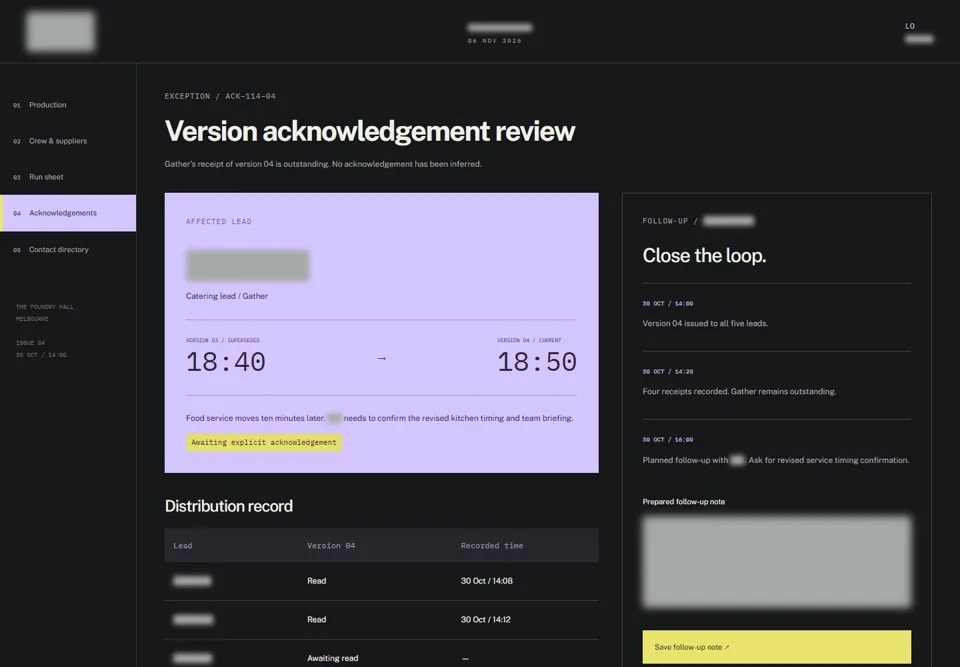Click the VERSION 04 / CURRENT label

tap(529, 341)
